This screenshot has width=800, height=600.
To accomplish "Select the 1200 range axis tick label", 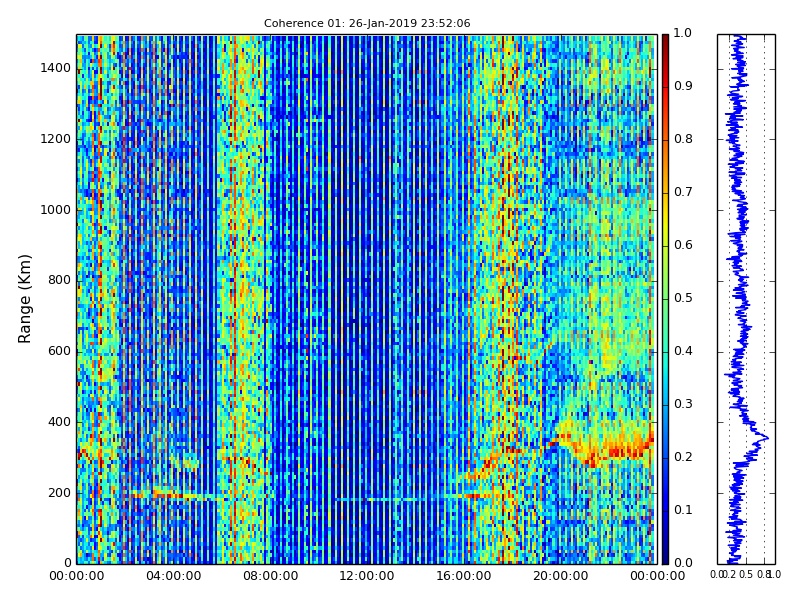I will (x=56, y=139).
